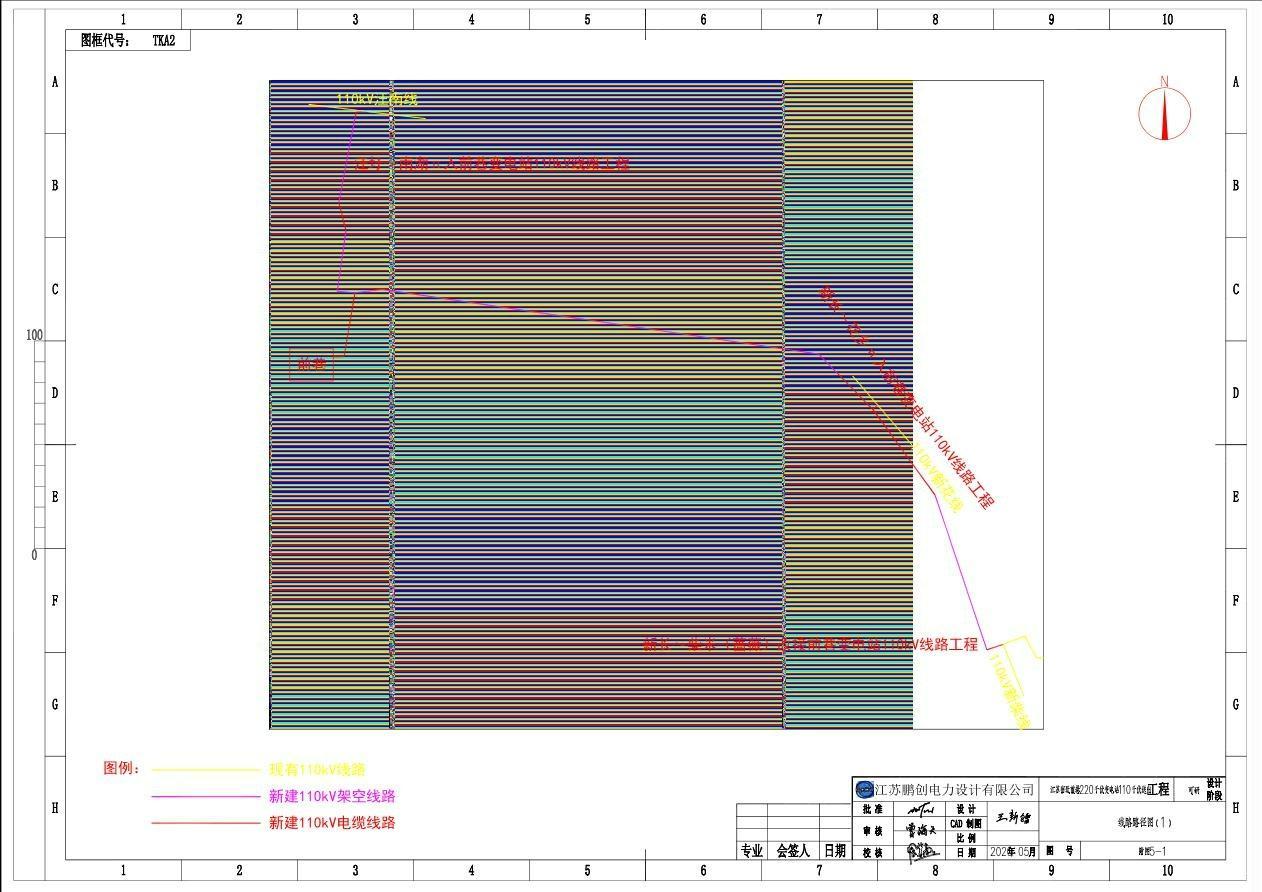The width and height of the screenshot is (1262, 892).
Task: Click the 批准 label in the title block
Action: (x=872, y=809)
